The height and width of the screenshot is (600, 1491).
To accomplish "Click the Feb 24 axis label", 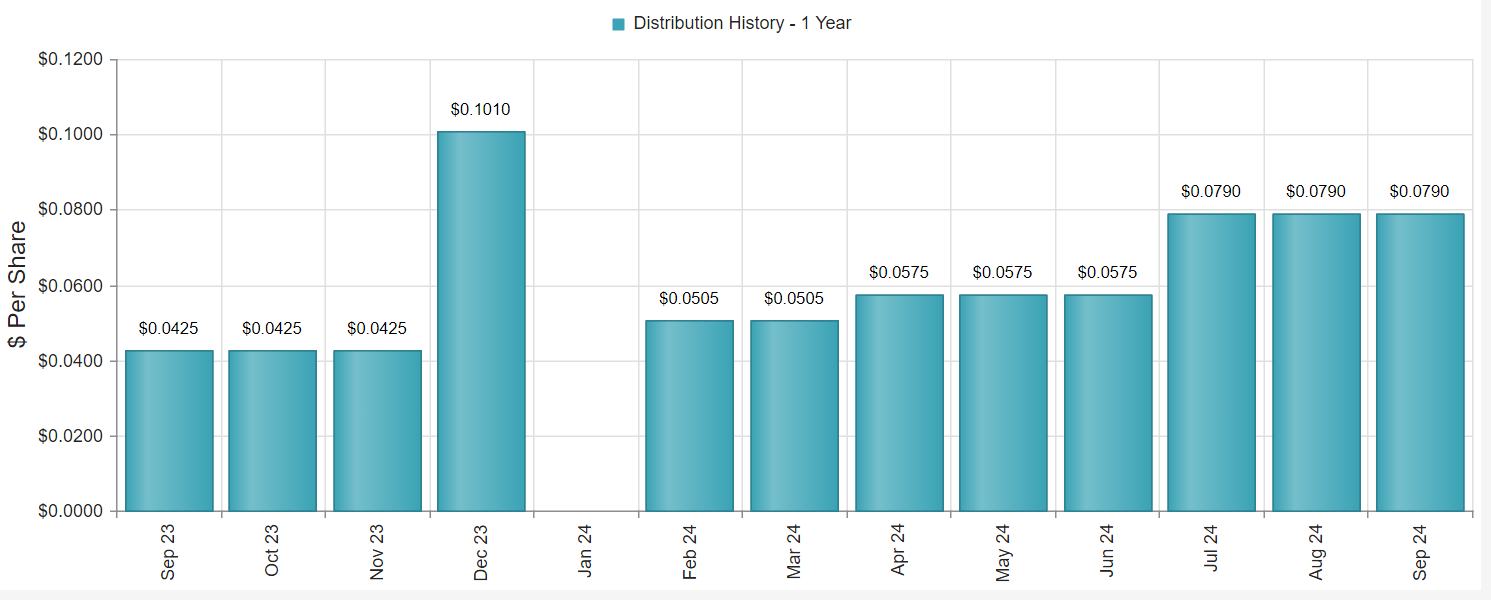I will click(689, 551).
